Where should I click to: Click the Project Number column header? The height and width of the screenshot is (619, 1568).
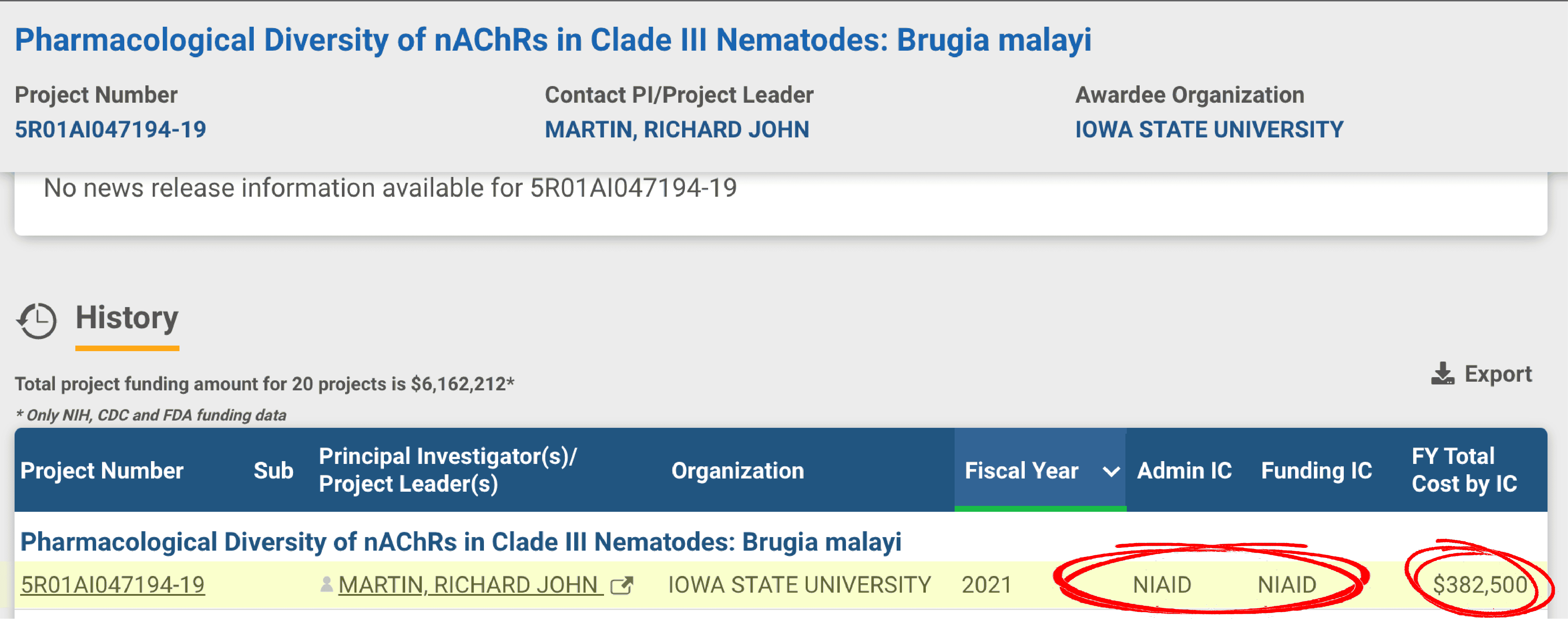tap(102, 470)
